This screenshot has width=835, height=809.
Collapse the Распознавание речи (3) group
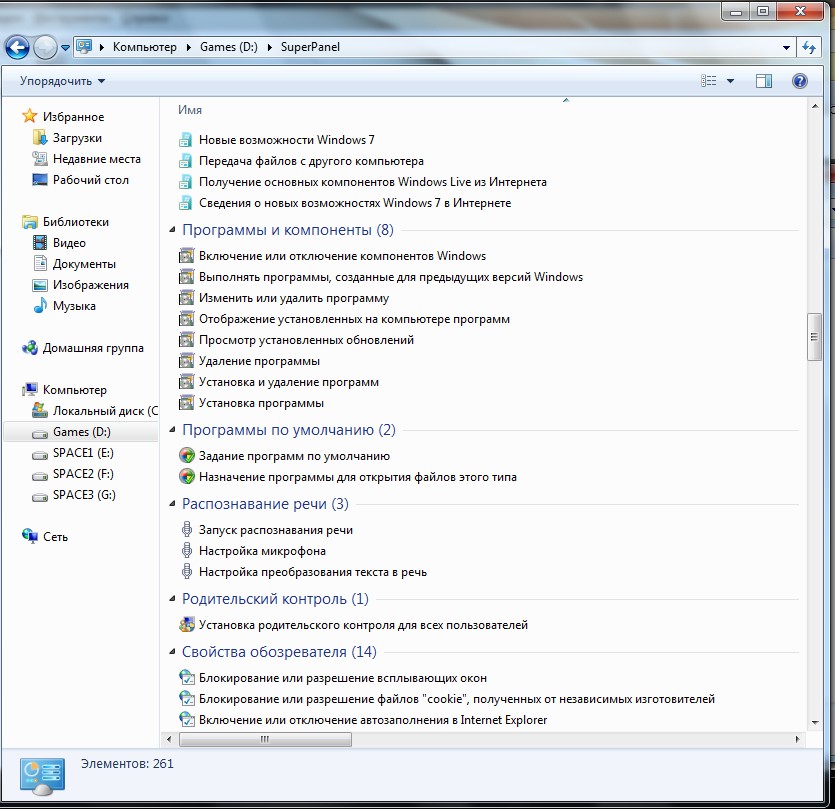[172, 504]
